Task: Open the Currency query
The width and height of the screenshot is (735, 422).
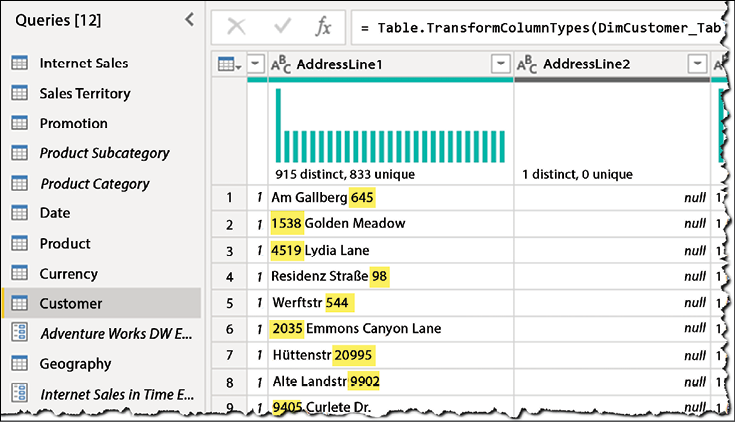Action: [68, 273]
